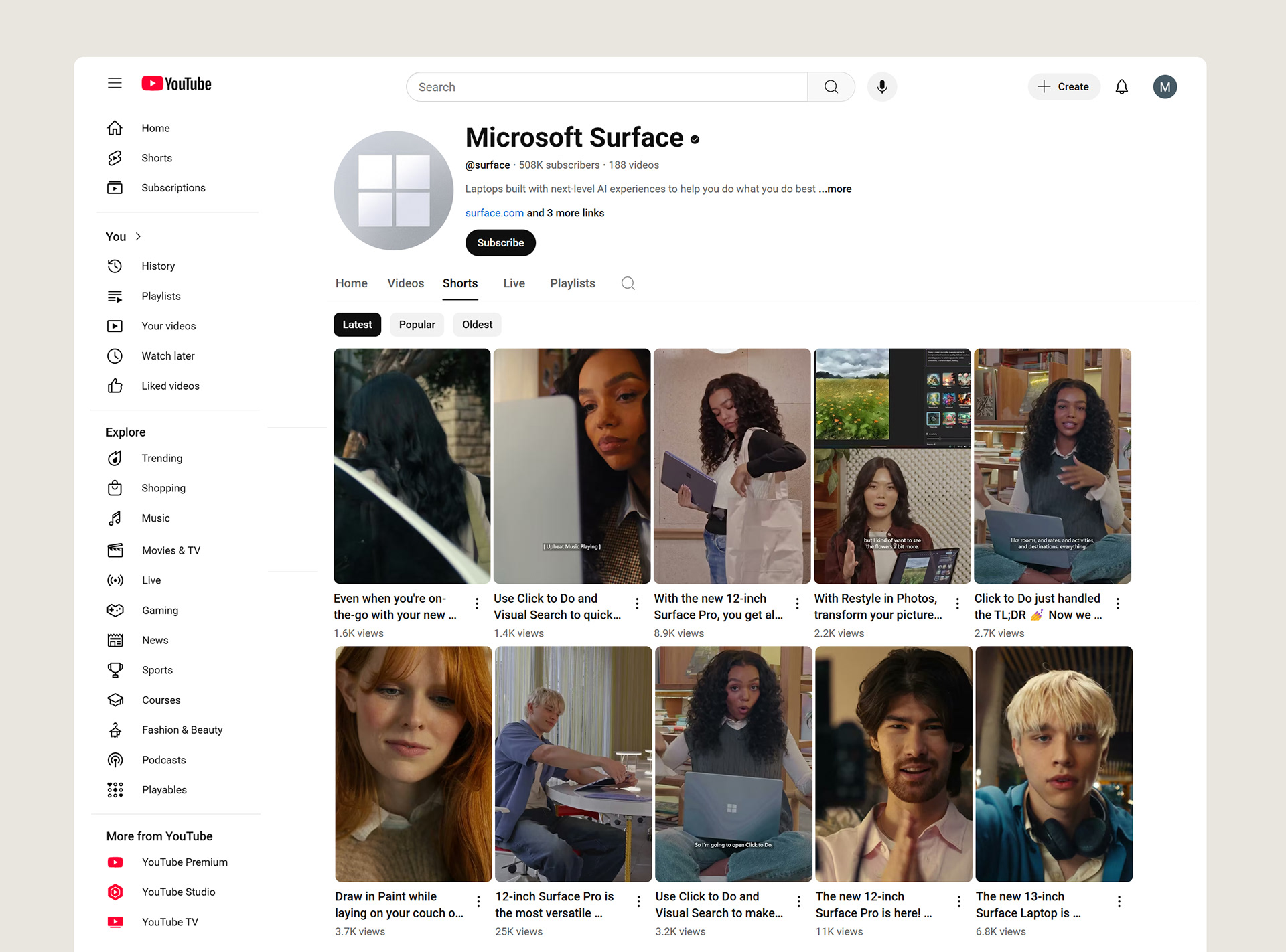Show the 3 more links
This screenshot has height=952, width=1286.
565,213
